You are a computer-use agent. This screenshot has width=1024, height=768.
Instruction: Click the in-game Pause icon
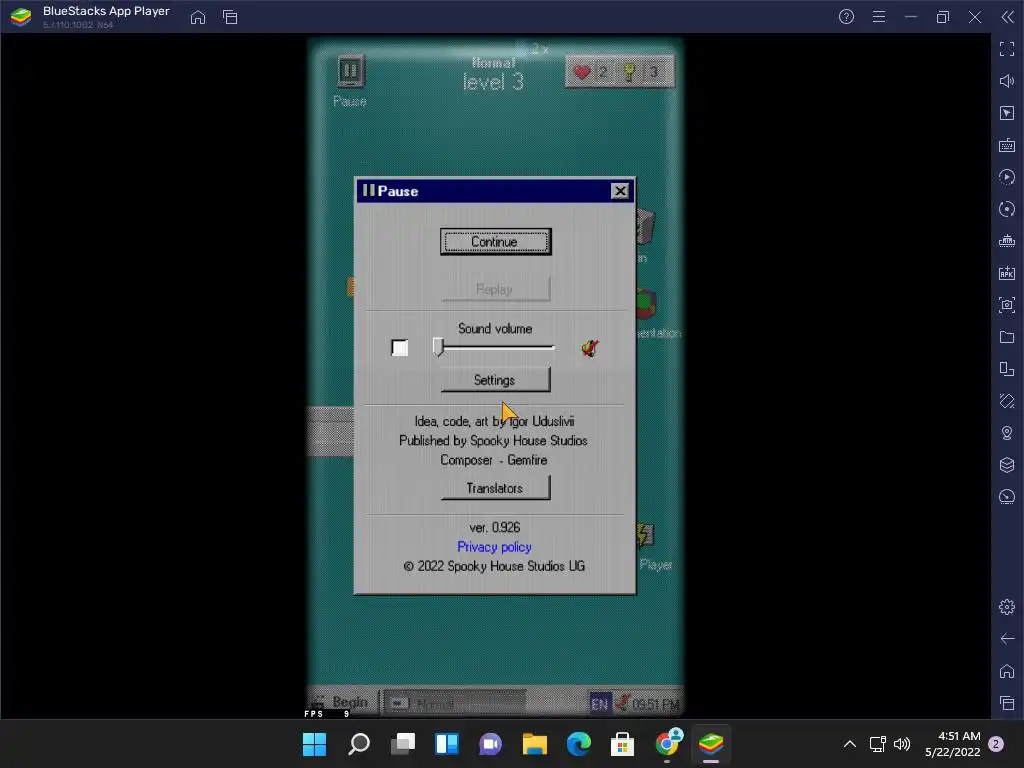tap(350, 71)
